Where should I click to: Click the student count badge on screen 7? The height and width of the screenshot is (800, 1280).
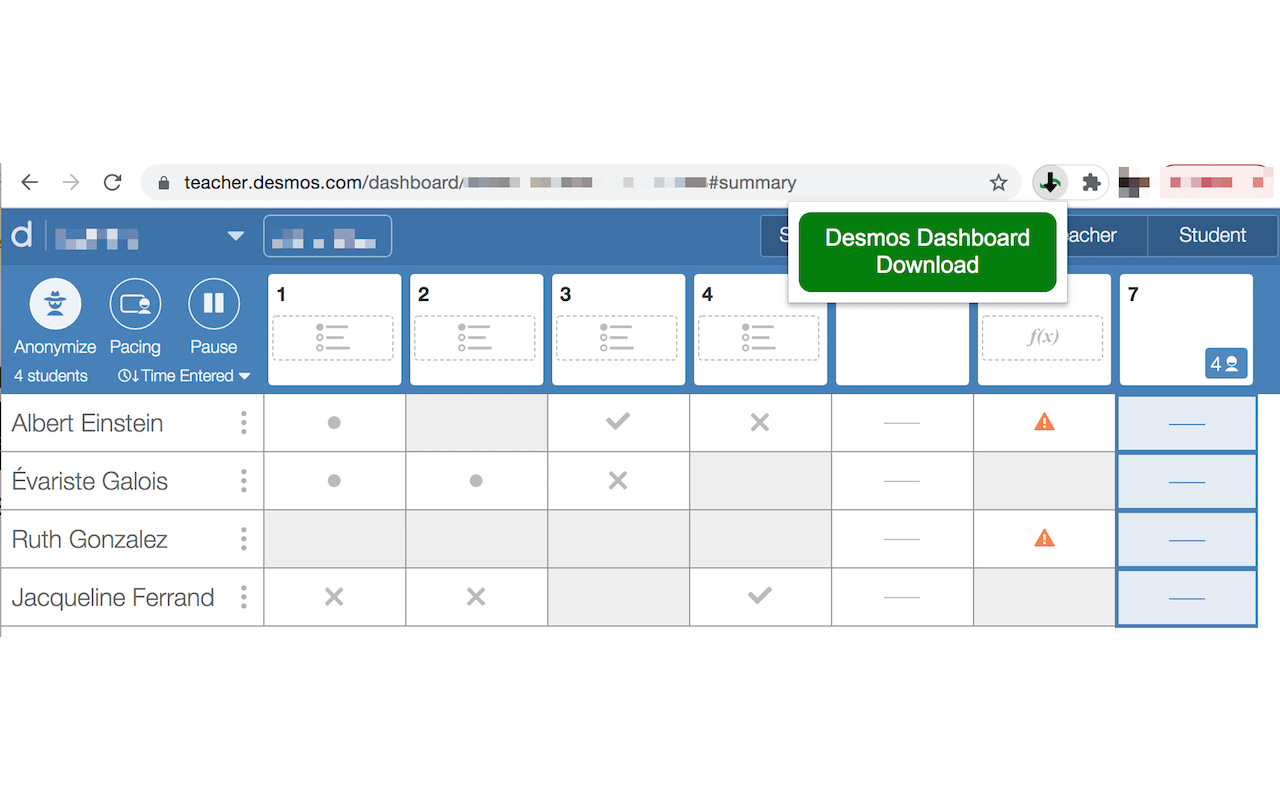pos(1227,364)
